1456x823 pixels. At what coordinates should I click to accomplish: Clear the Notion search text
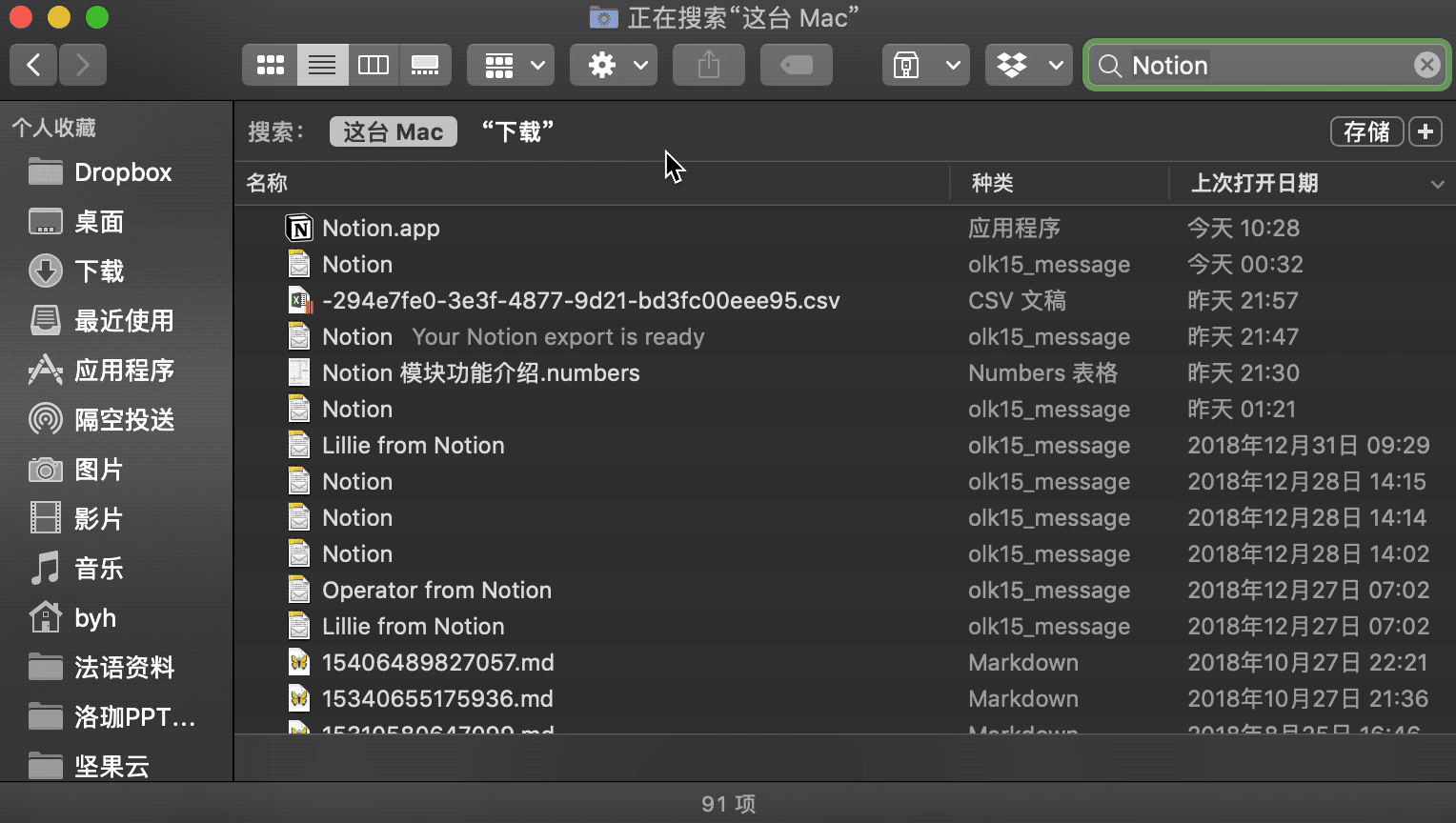[x=1426, y=65]
